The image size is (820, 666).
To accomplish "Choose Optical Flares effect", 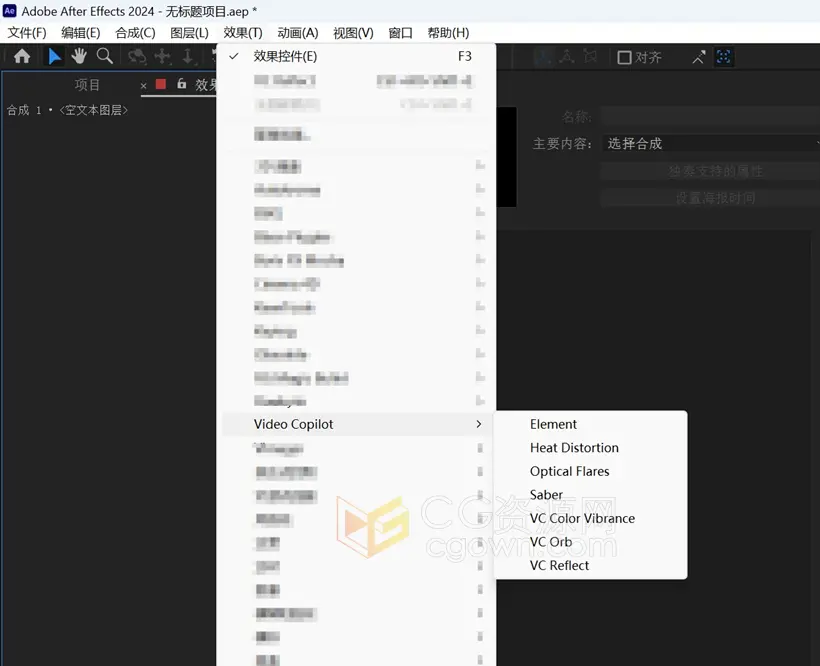I will pos(570,471).
